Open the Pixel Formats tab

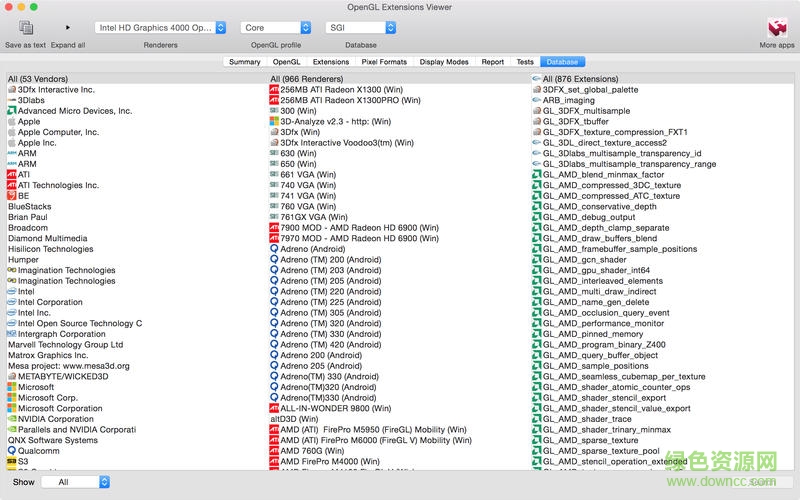pos(384,62)
